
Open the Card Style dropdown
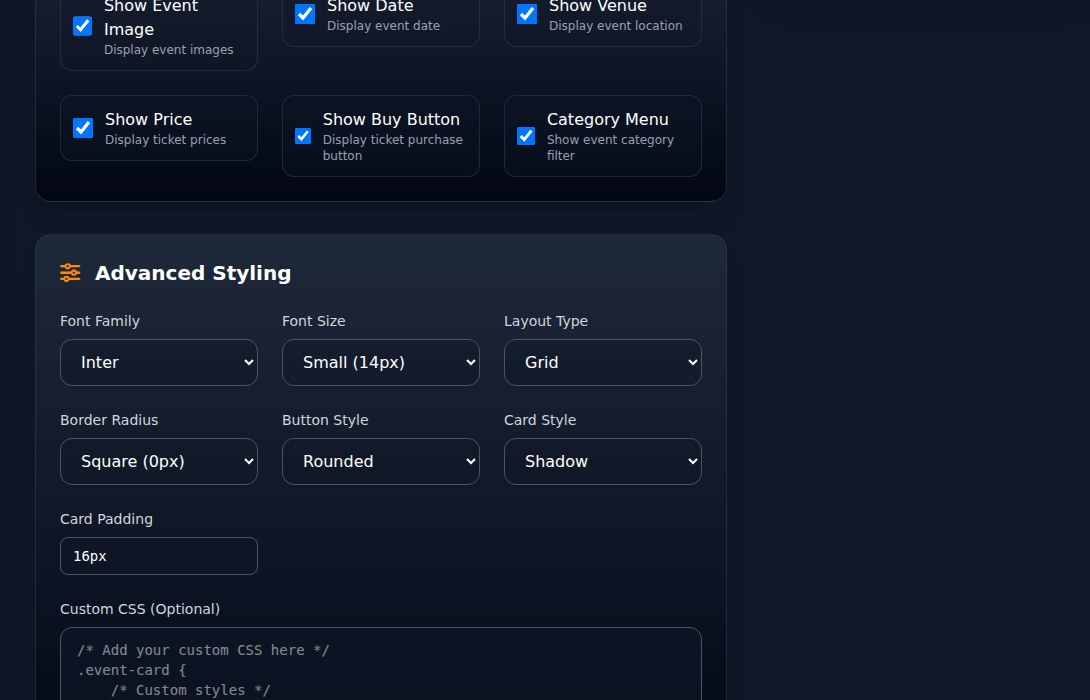pyautogui.click(x=602, y=461)
